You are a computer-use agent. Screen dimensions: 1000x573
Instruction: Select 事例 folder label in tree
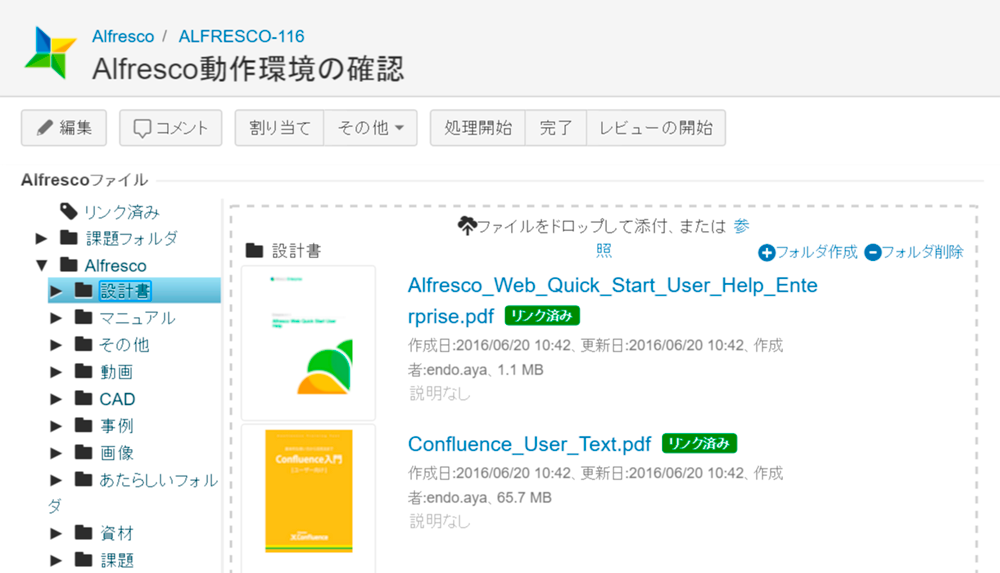[117, 426]
